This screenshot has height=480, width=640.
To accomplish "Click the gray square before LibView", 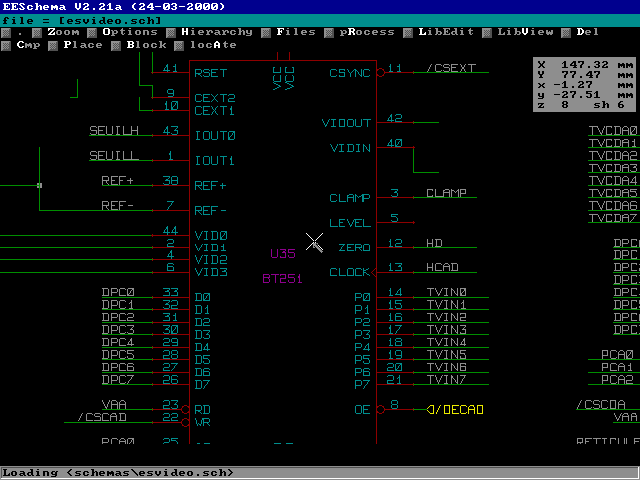I will 487,33.
